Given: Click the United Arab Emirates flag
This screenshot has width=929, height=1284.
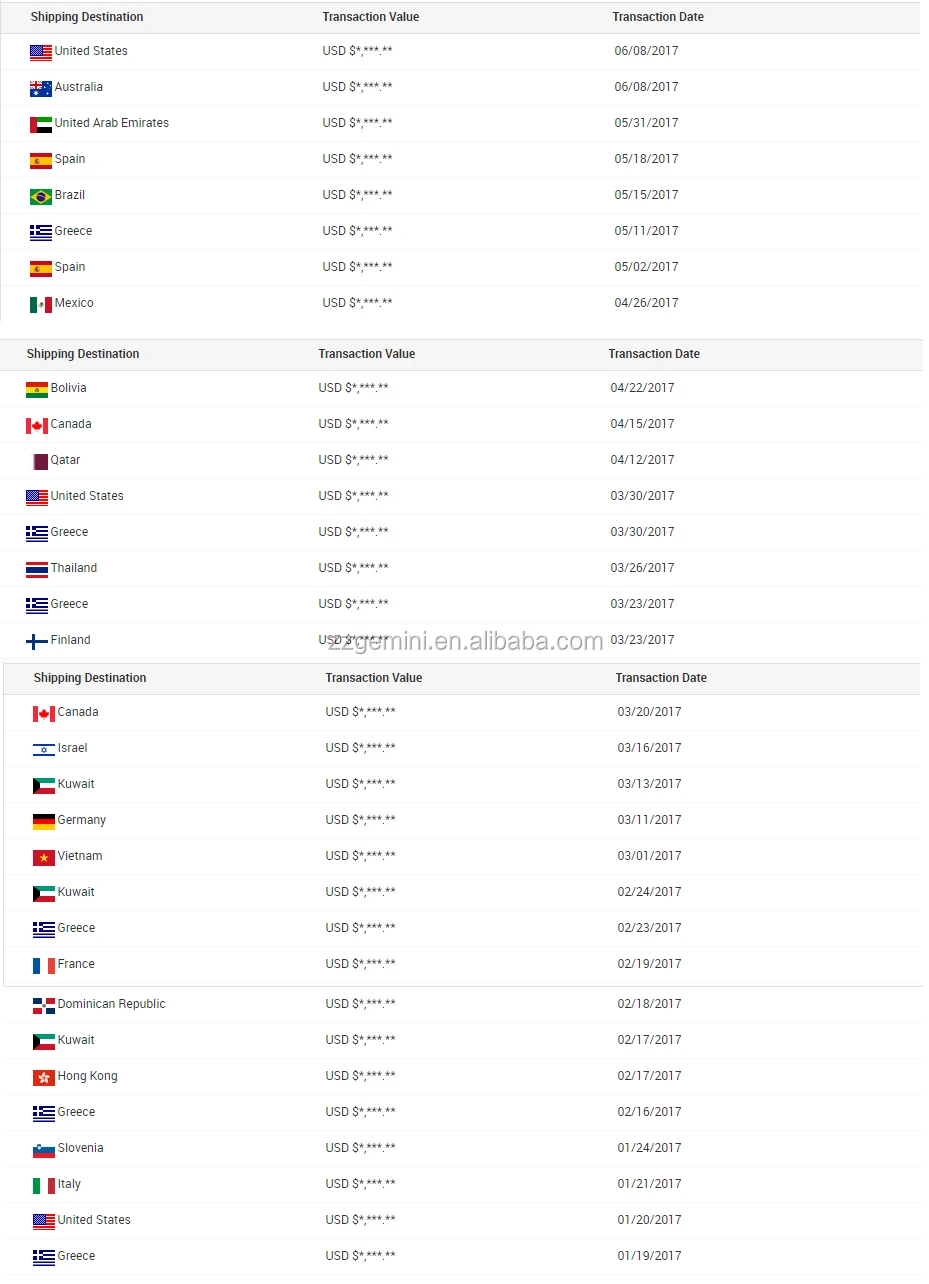Looking at the screenshot, I should click(41, 124).
